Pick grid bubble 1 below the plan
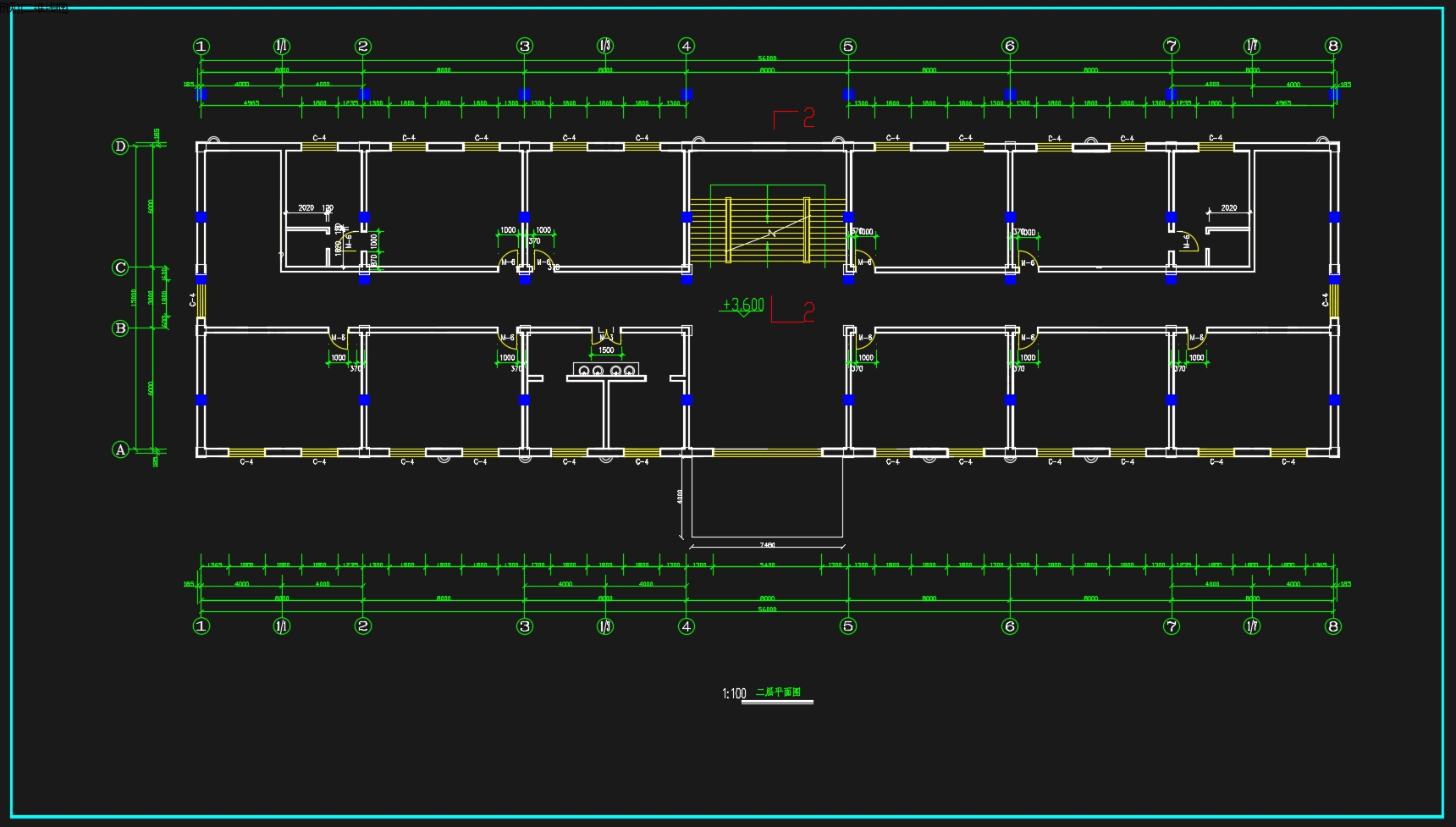The height and width of the screenshot is (827, 1456). coord(201,626)
